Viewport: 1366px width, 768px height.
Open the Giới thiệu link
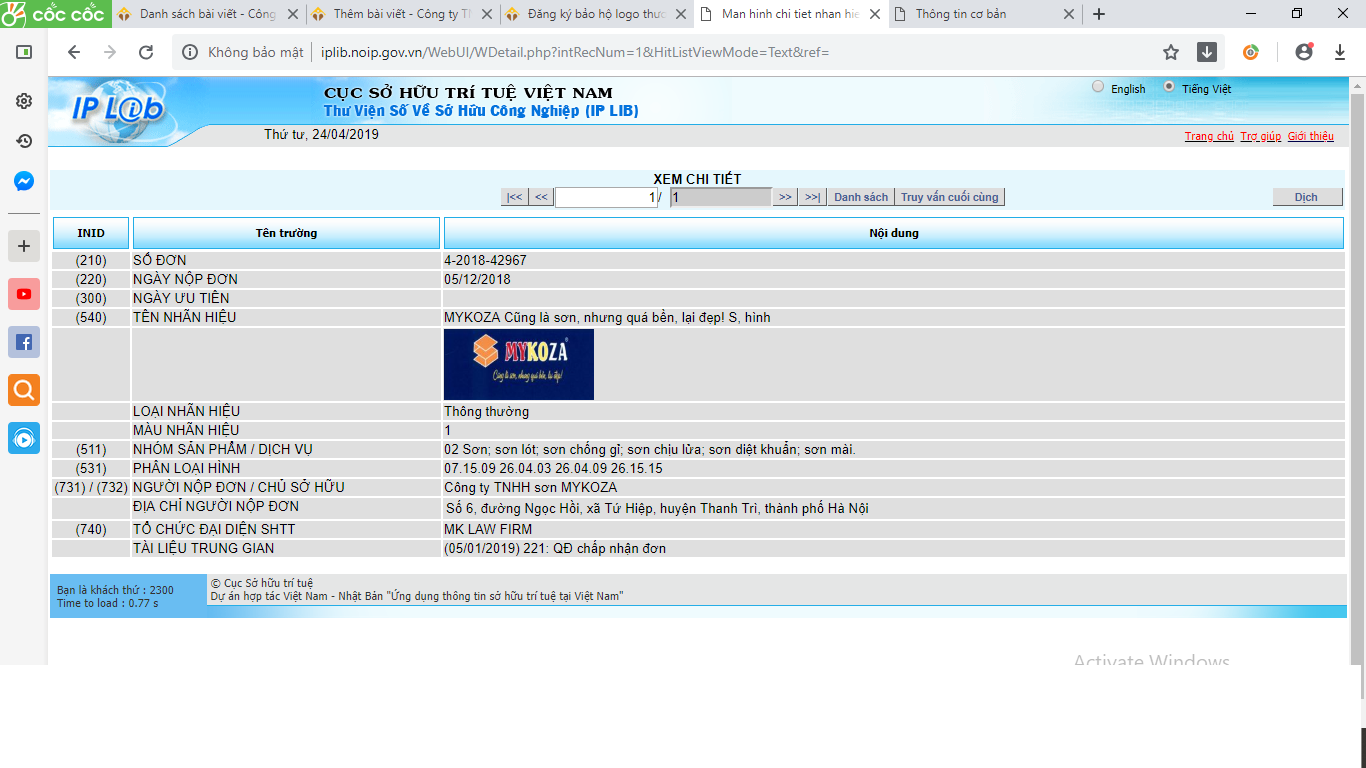pyautogui.click(x=1311, y=136)
